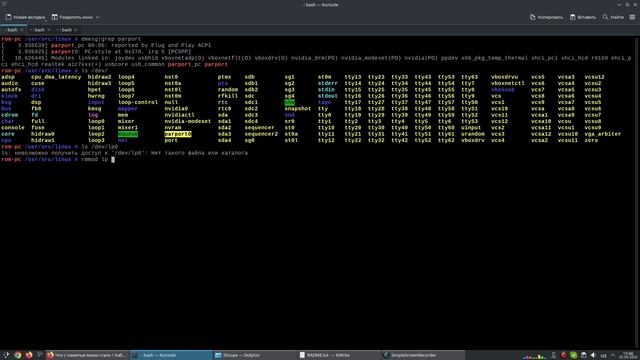Click the 'vga_arbiter' device name
640x360 pixels.
[602, 134]
